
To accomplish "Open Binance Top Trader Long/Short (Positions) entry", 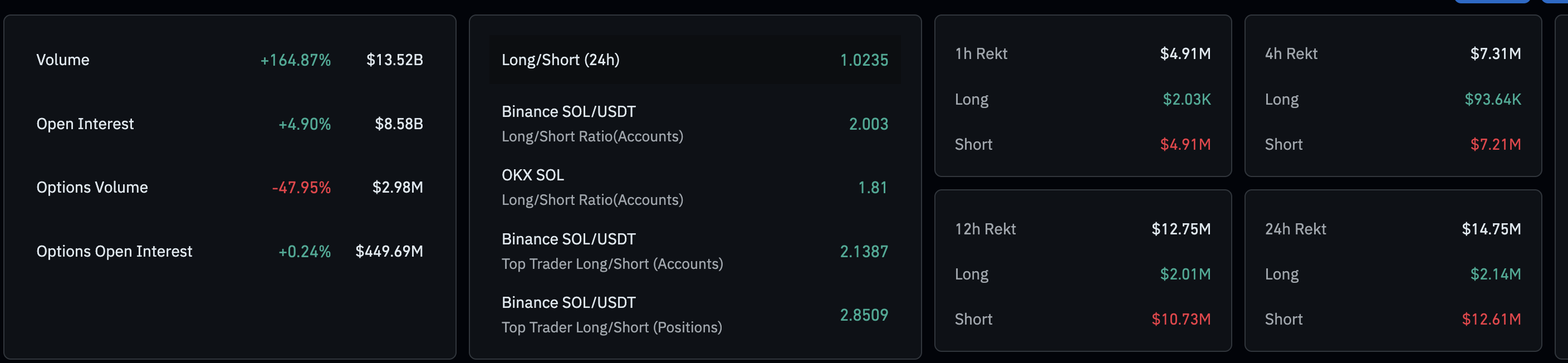I will 611,315.
